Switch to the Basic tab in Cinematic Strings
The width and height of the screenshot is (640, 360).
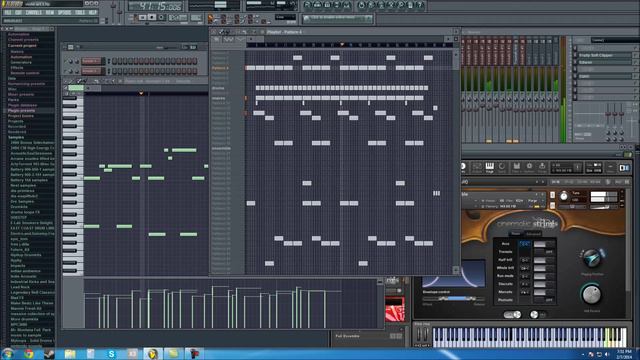pos(516,234)
